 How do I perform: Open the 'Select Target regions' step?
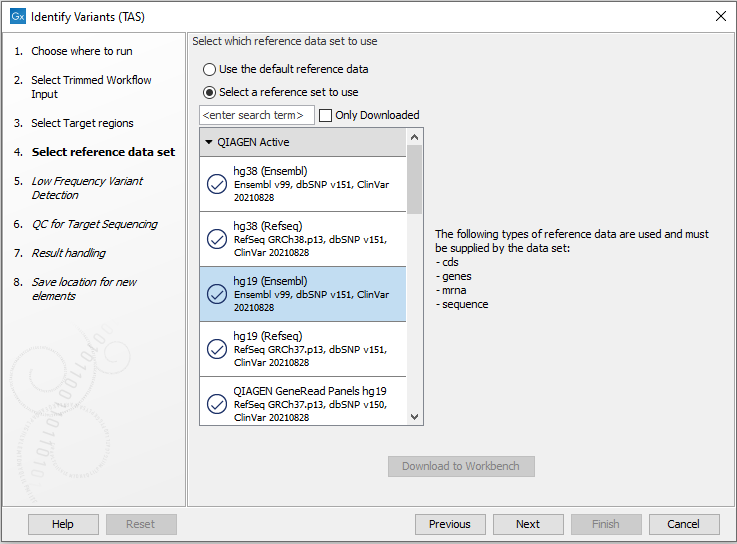(82, 123)
